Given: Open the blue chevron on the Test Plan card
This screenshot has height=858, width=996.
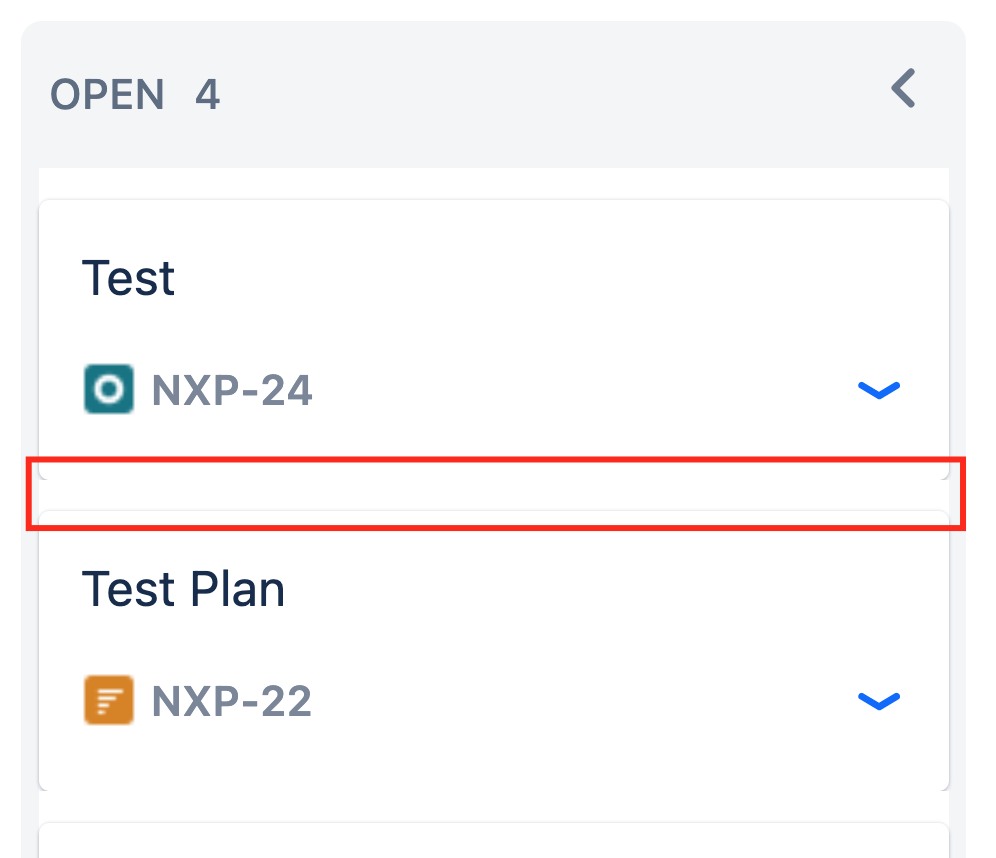Looking at the screenshot, I should pos(879,701).
